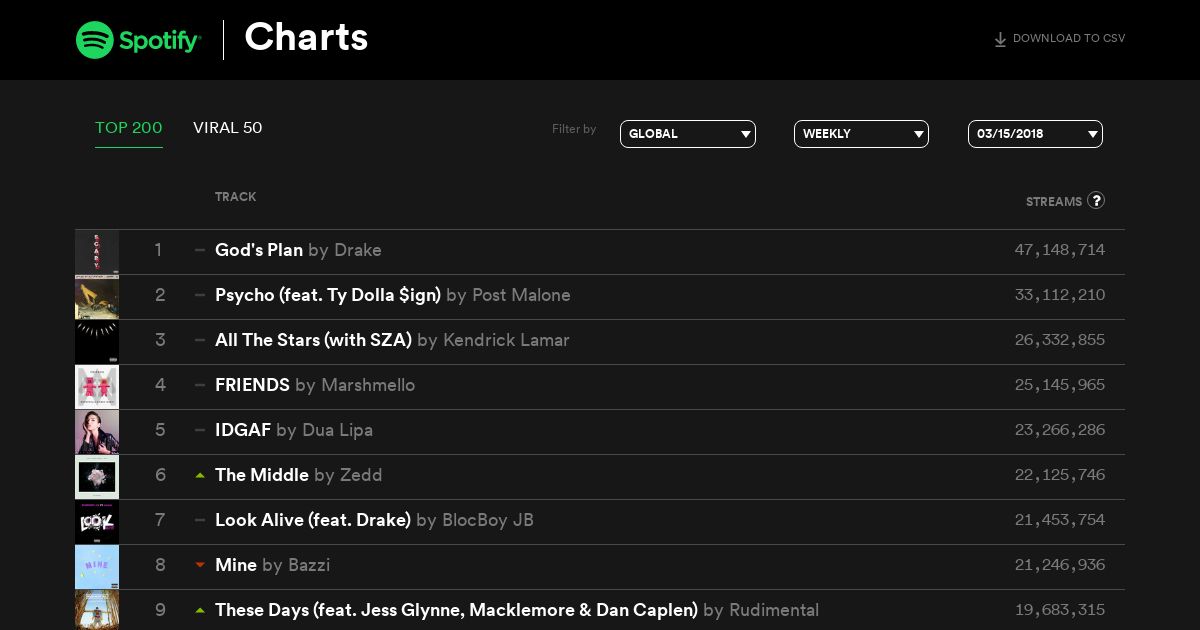Image resolution: width=1200 pixels, height=630 pixels.
Task: Click the download arrow icon
Action: coord(1000,40)
